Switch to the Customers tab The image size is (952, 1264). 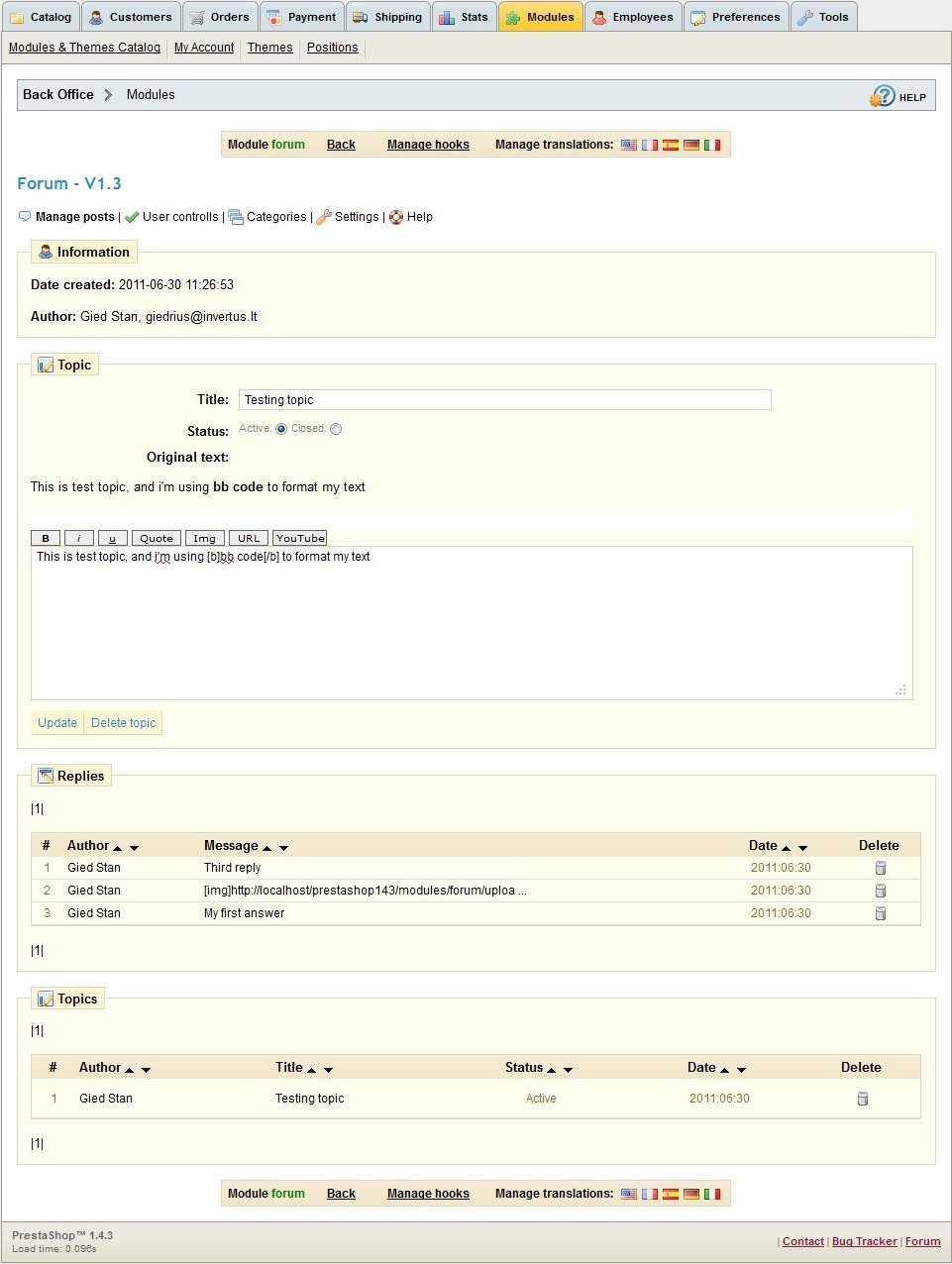click(x=131, y=17)
